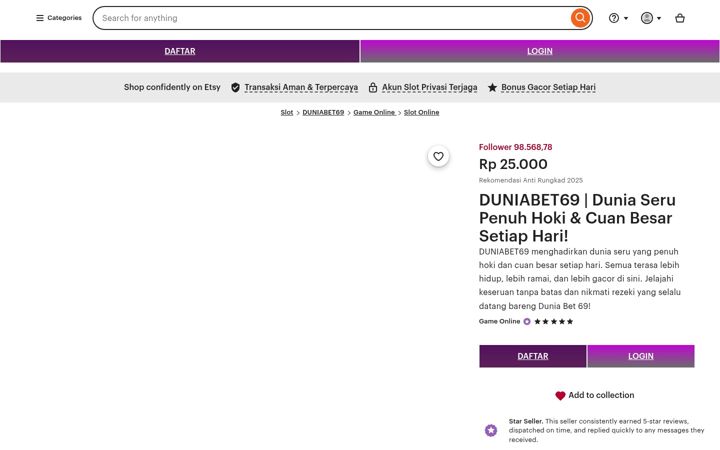Screen dimensions: 720x450
Task: Add to collection with red heart
Action: (595, 395)
